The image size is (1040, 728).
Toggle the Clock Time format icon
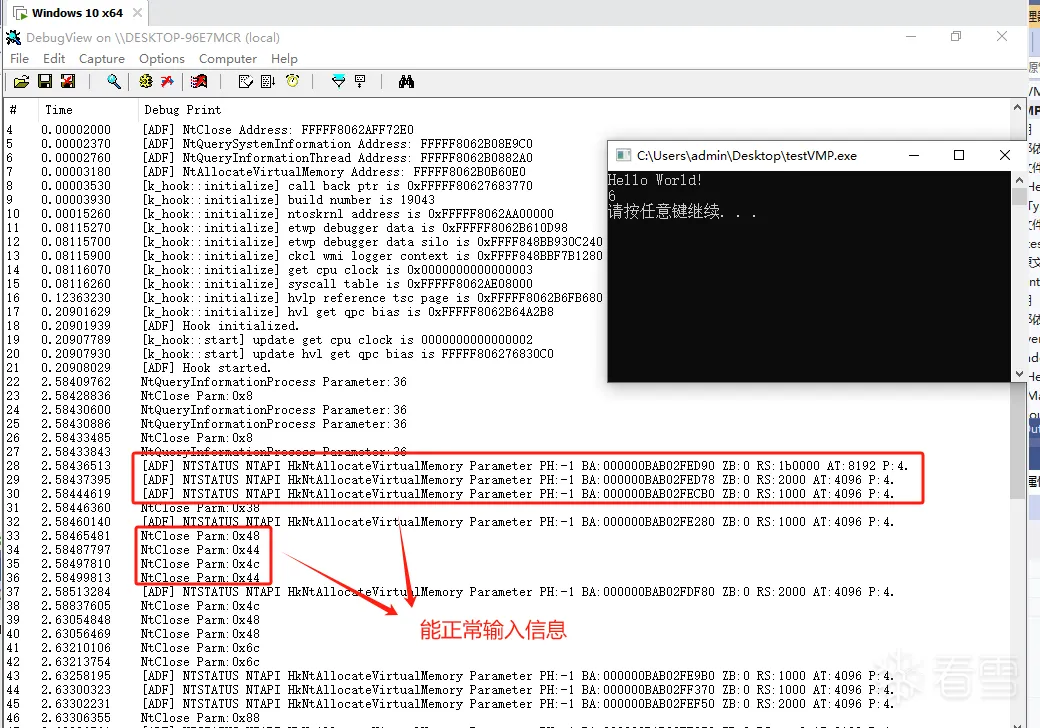292,81
